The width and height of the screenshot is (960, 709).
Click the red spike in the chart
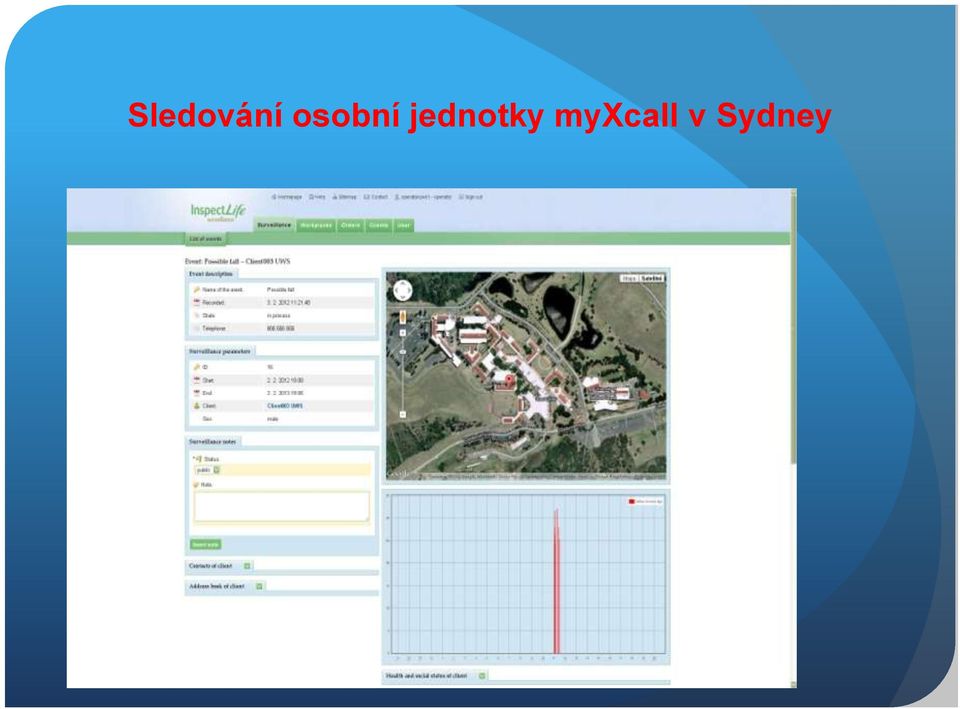point(557,582)
